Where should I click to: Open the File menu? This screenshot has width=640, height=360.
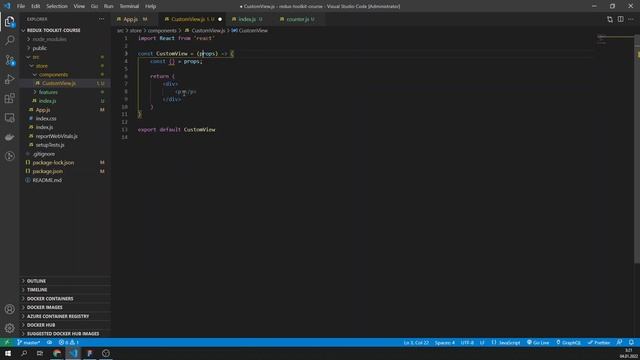(x=21, y=6)
